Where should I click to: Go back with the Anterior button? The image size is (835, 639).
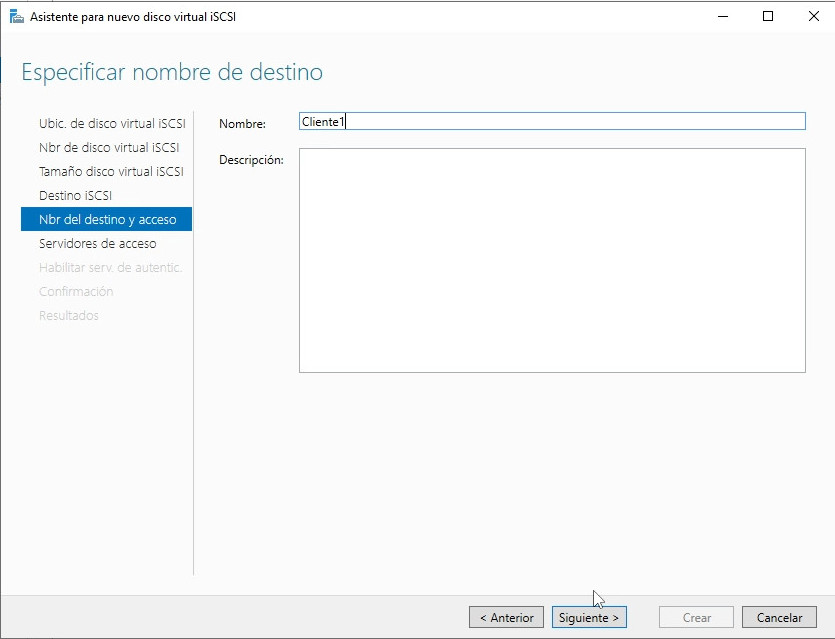507,618
